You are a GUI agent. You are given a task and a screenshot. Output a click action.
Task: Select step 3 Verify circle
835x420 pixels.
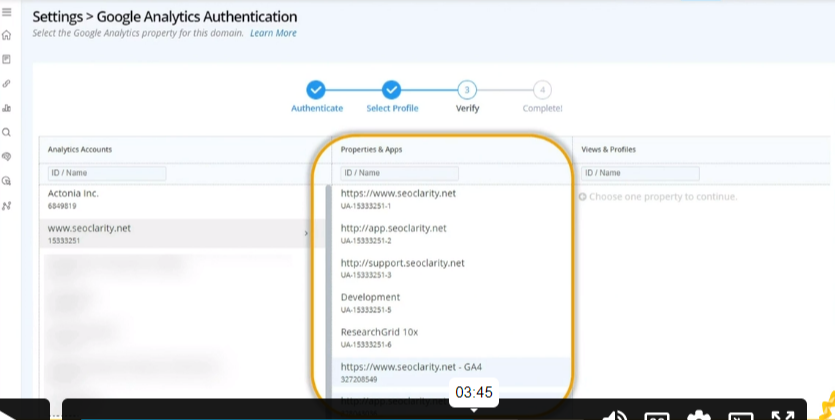pos(467,90)
